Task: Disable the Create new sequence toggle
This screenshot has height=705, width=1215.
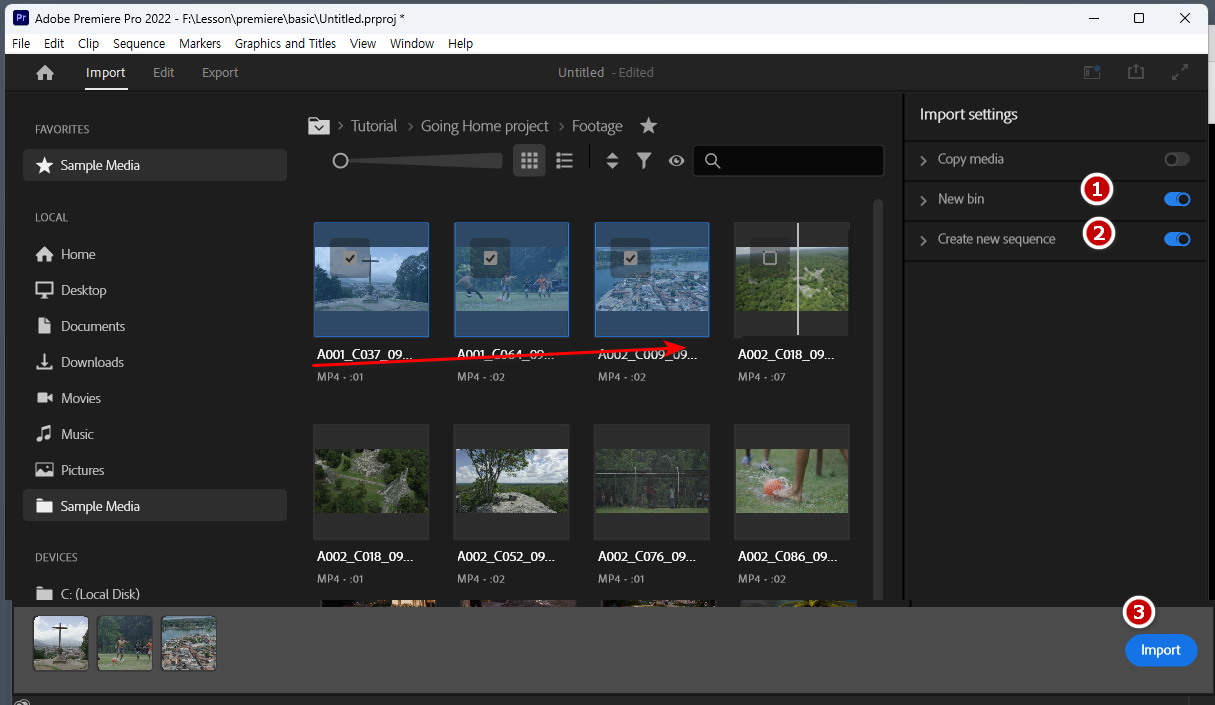Action: coord(1177,239)
